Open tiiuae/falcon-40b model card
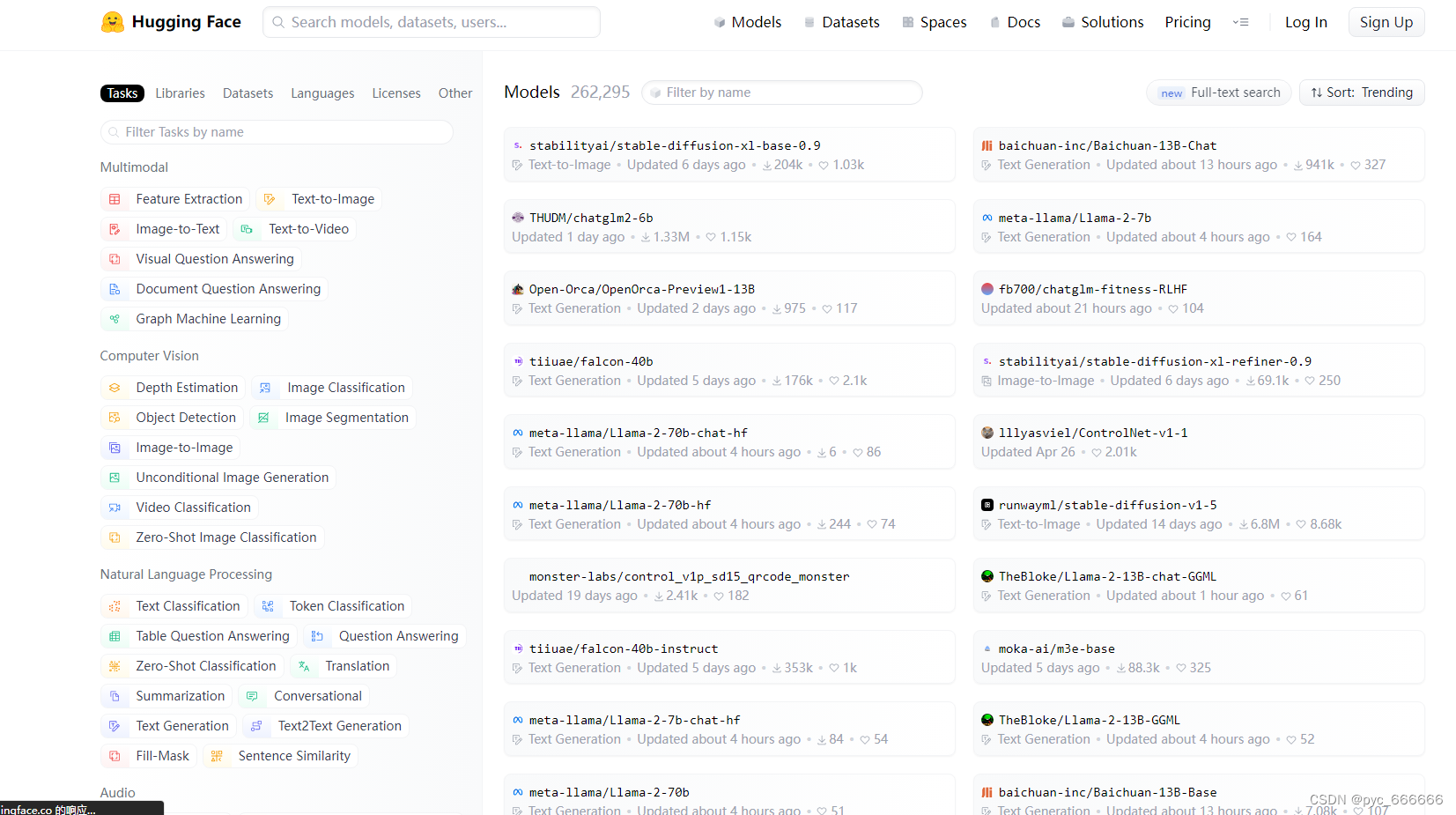 pyautogui.click(x=729, y=371)
